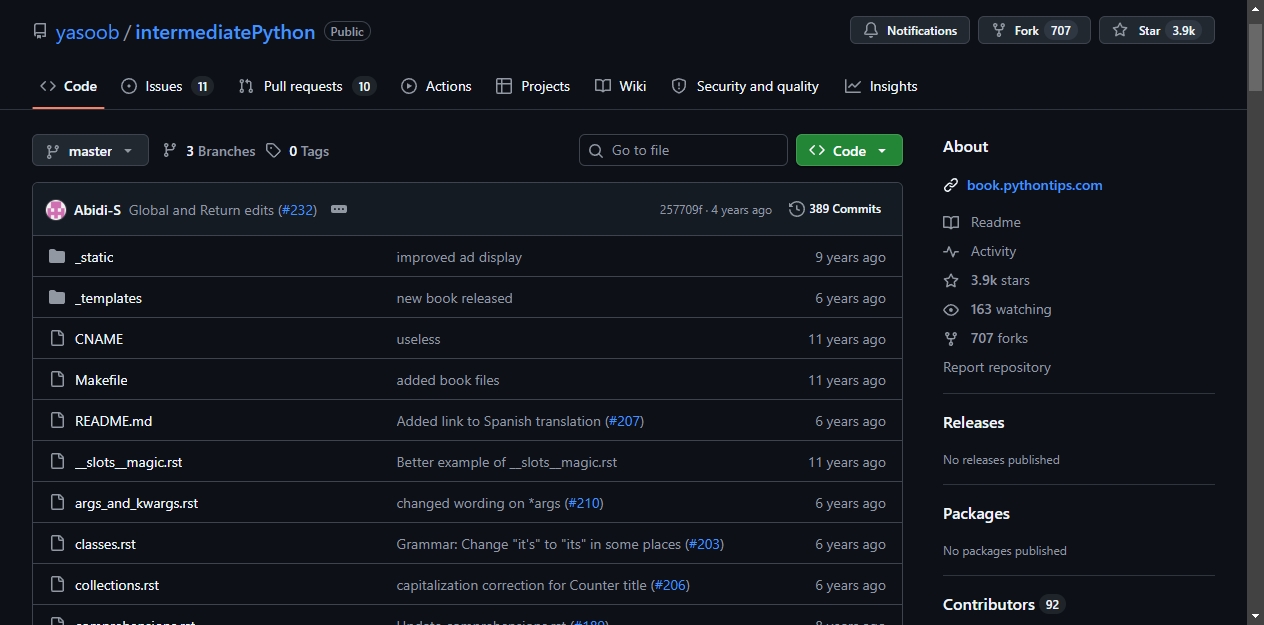Click Report repository link

coord(997,367)
